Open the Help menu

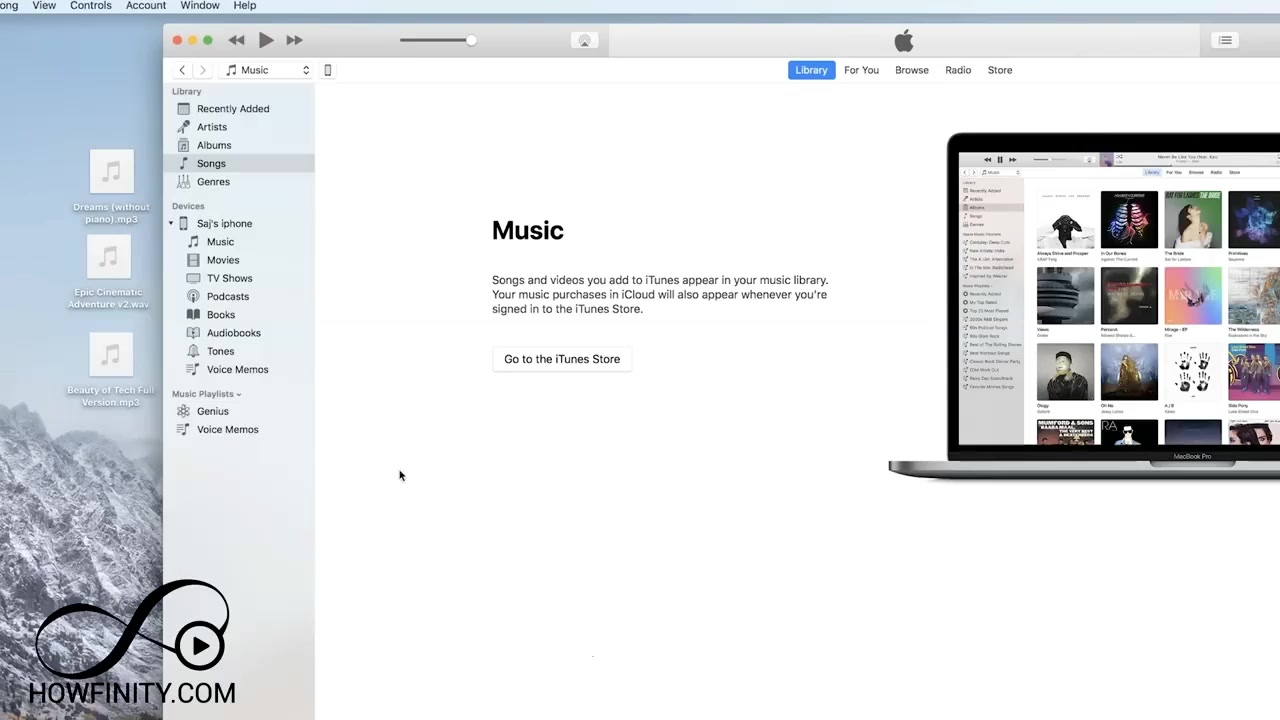(245, 5)
